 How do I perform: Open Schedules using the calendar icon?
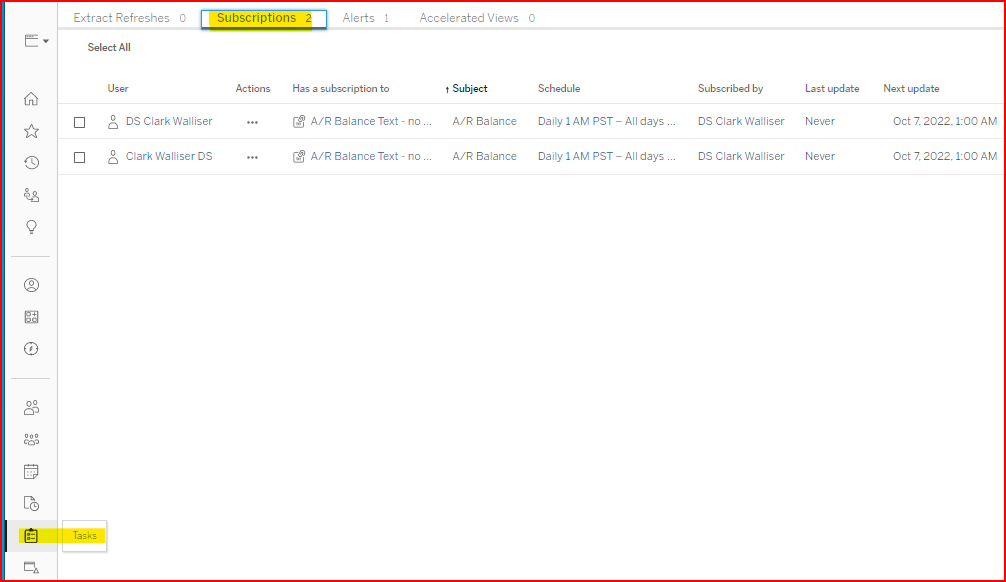31,471
